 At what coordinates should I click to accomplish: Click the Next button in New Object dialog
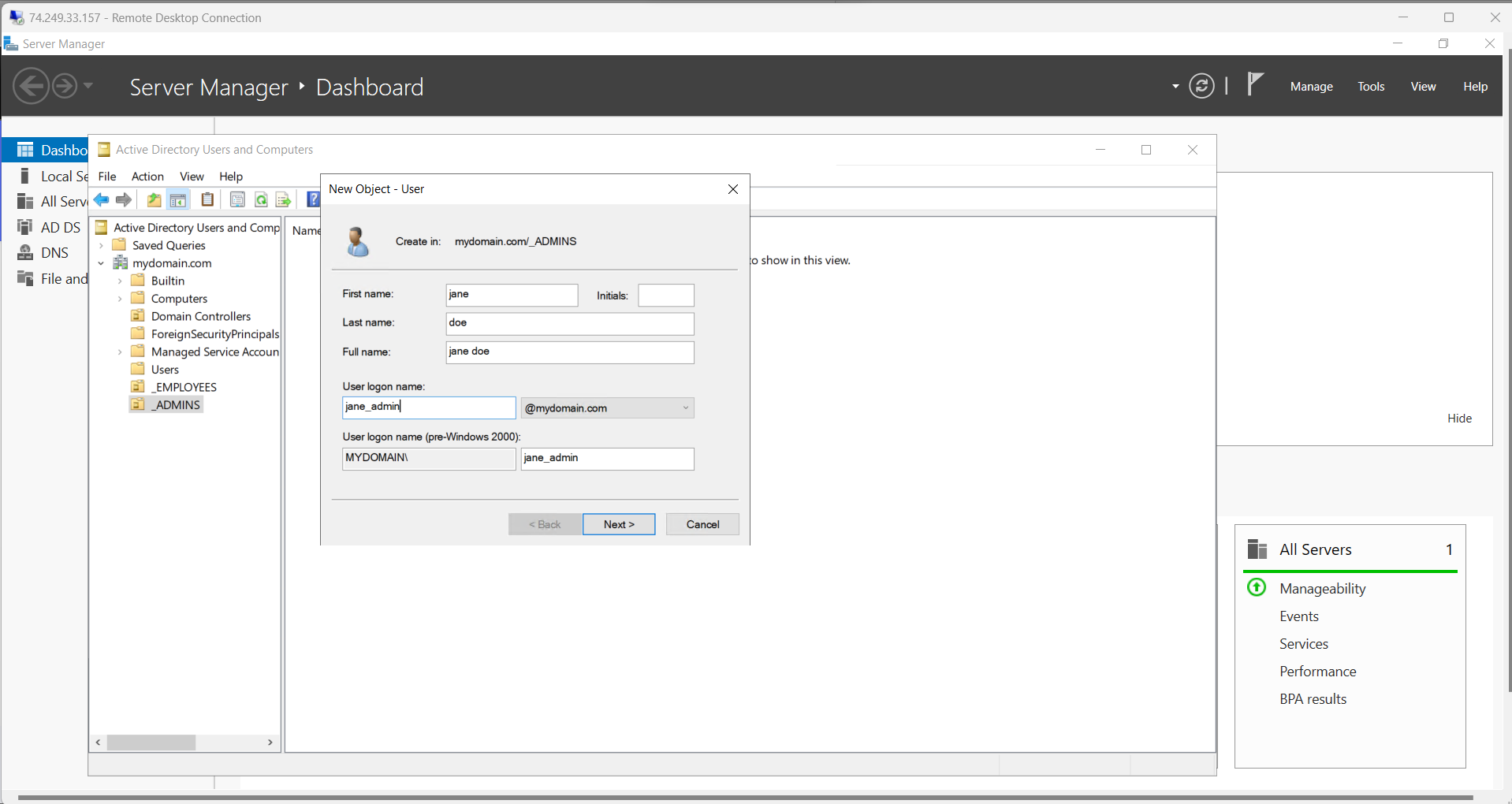[618, 523]
